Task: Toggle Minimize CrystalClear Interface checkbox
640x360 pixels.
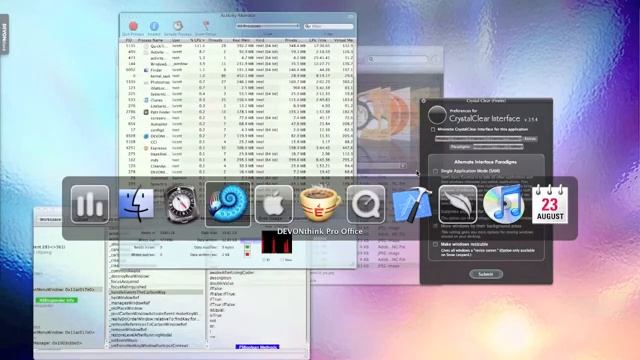Action: pyautogui.click(x=433, y=129)
